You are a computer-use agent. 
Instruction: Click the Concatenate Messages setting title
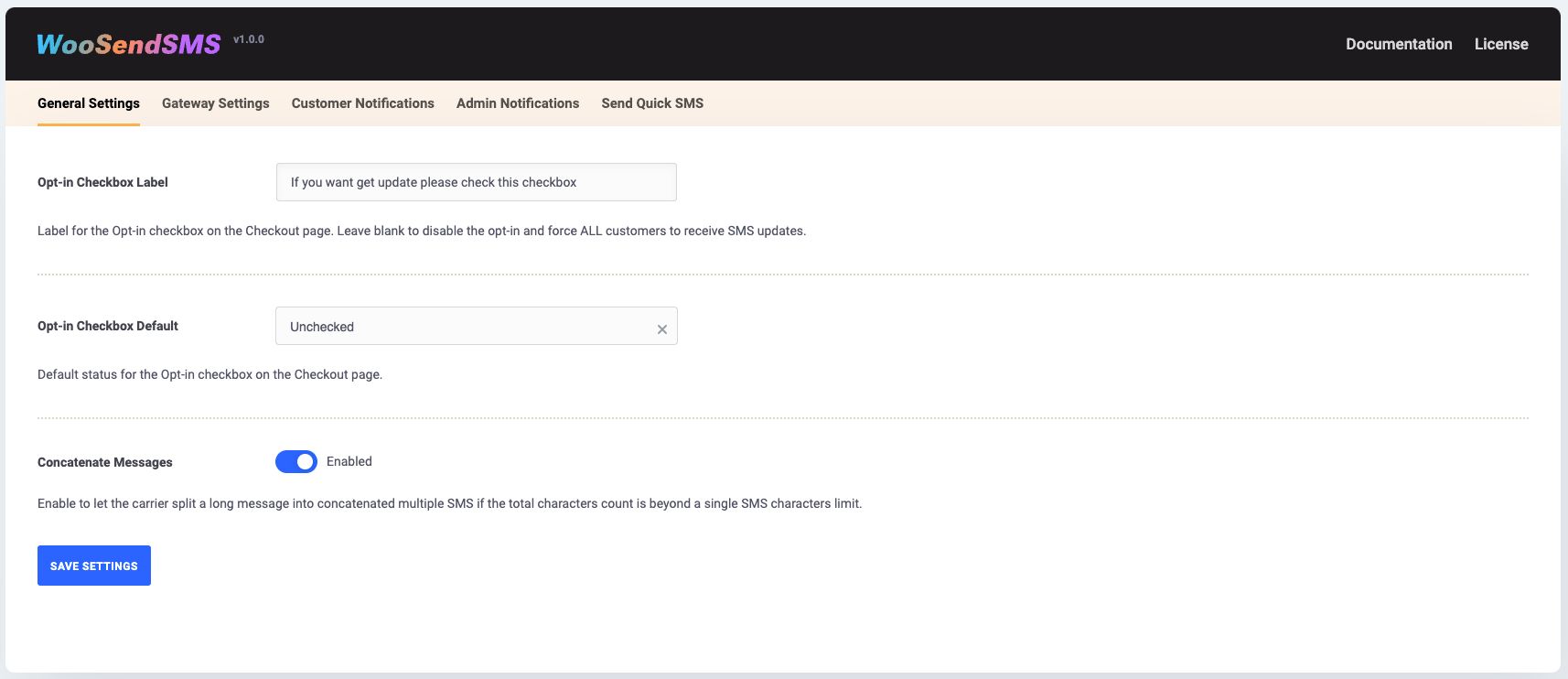[x=104, y=462]
